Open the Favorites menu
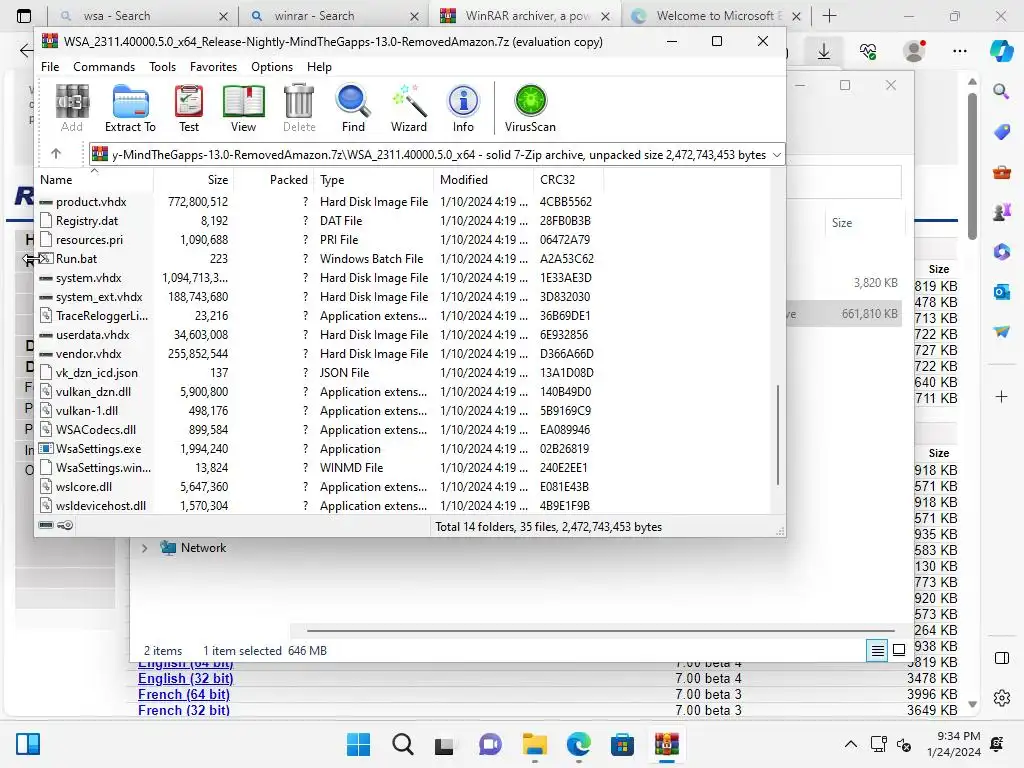The height and width of the screenshot is (768, 1024). pyautogui.click(x=213, y=67)
